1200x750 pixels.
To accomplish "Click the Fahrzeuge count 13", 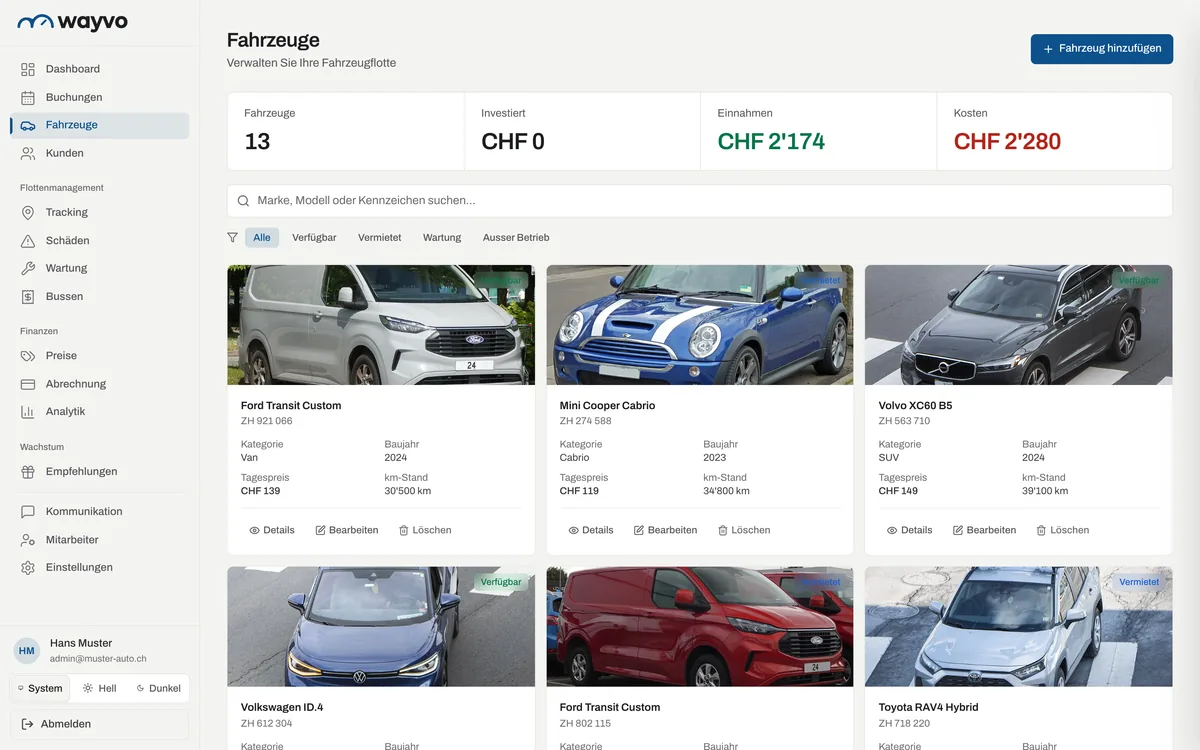I will [257, 142].
